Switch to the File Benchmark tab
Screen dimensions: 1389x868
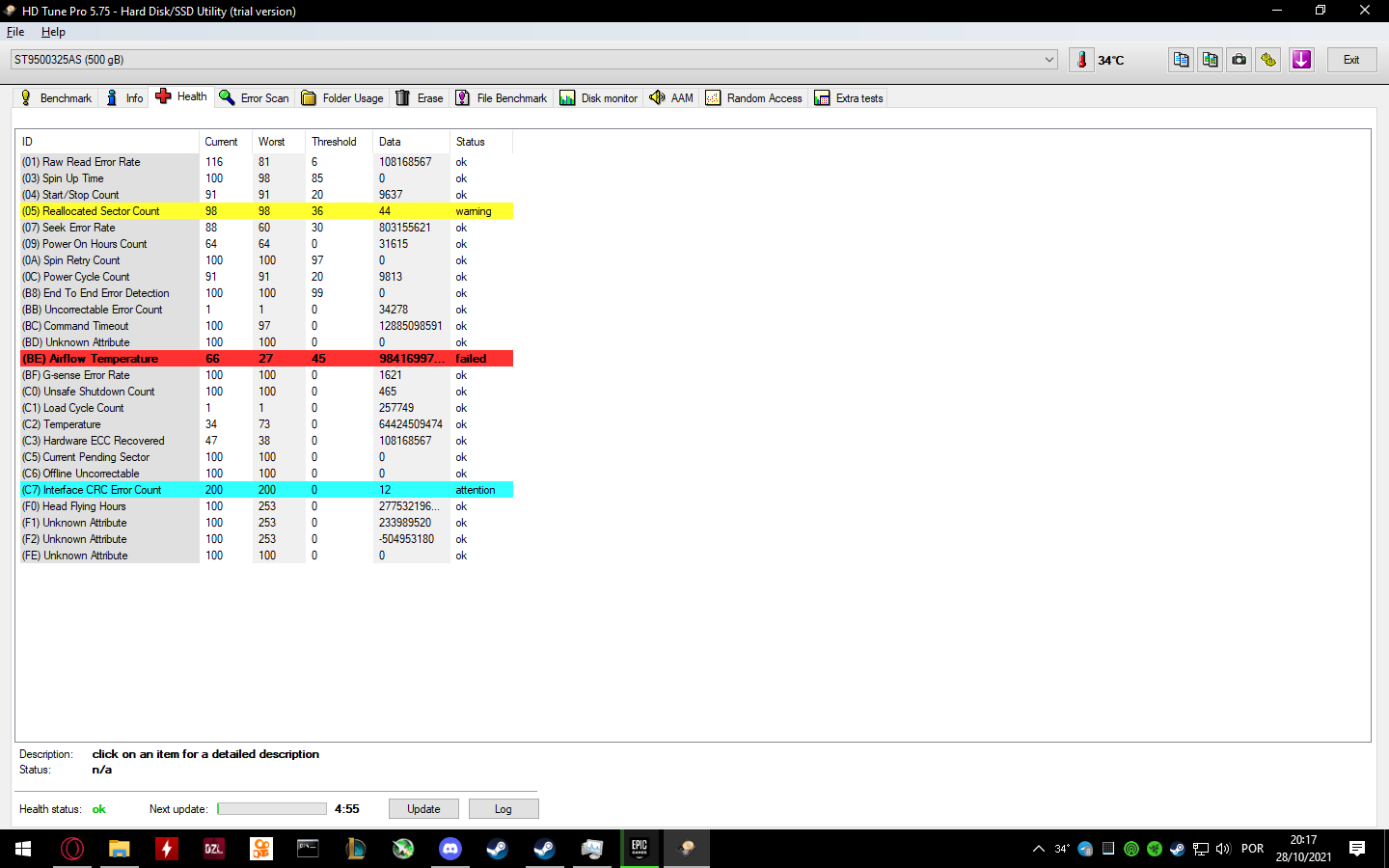(x=501, y=98)
